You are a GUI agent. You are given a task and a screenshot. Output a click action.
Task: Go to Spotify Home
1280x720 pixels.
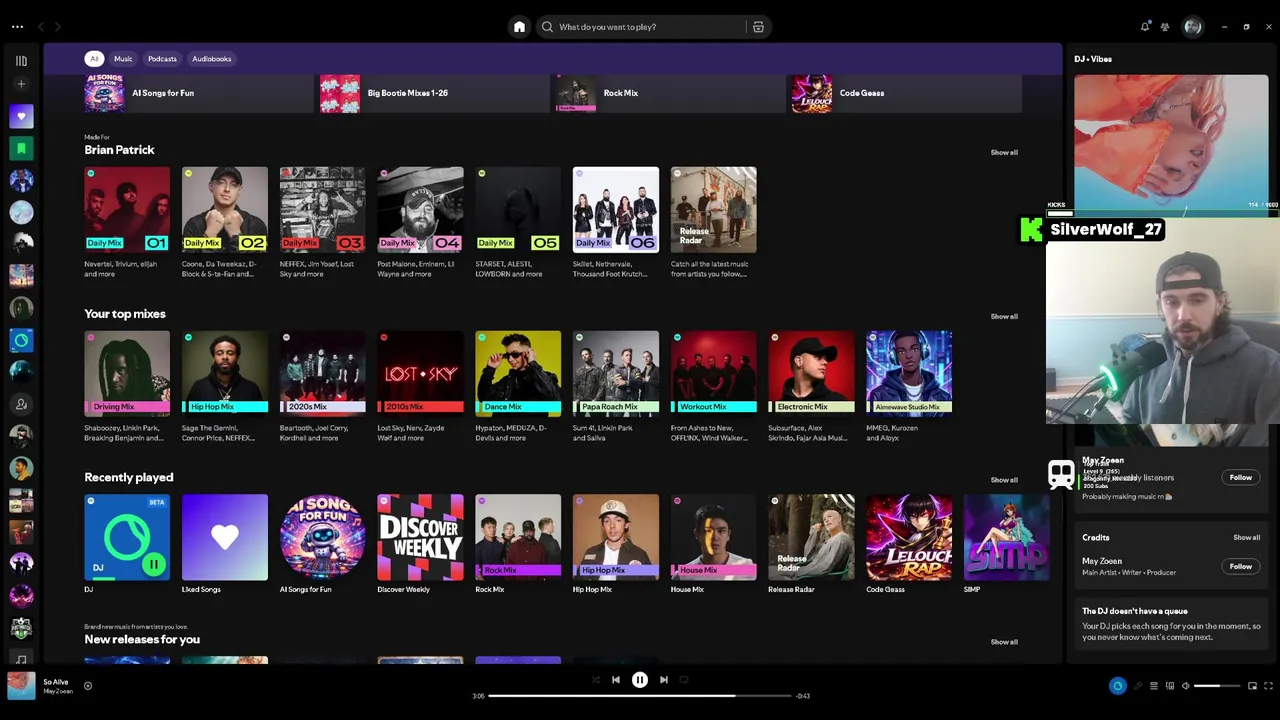(x=519, y=27)
